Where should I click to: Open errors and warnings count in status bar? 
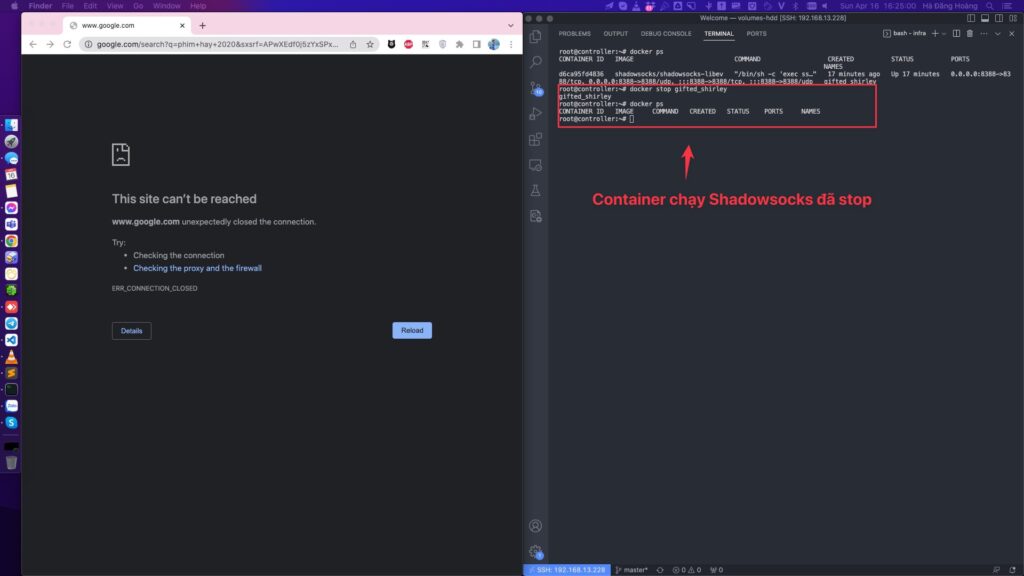click(x=686, y=570)
